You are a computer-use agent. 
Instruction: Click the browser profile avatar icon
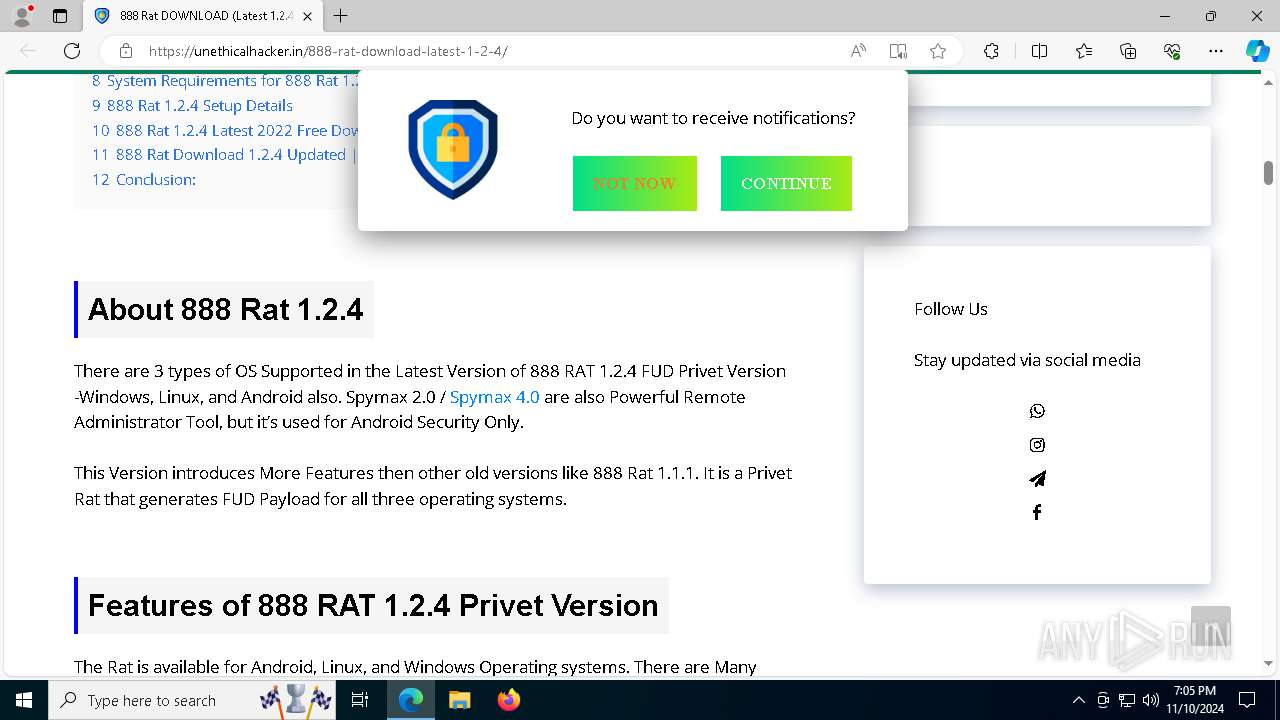coord(21,16)
